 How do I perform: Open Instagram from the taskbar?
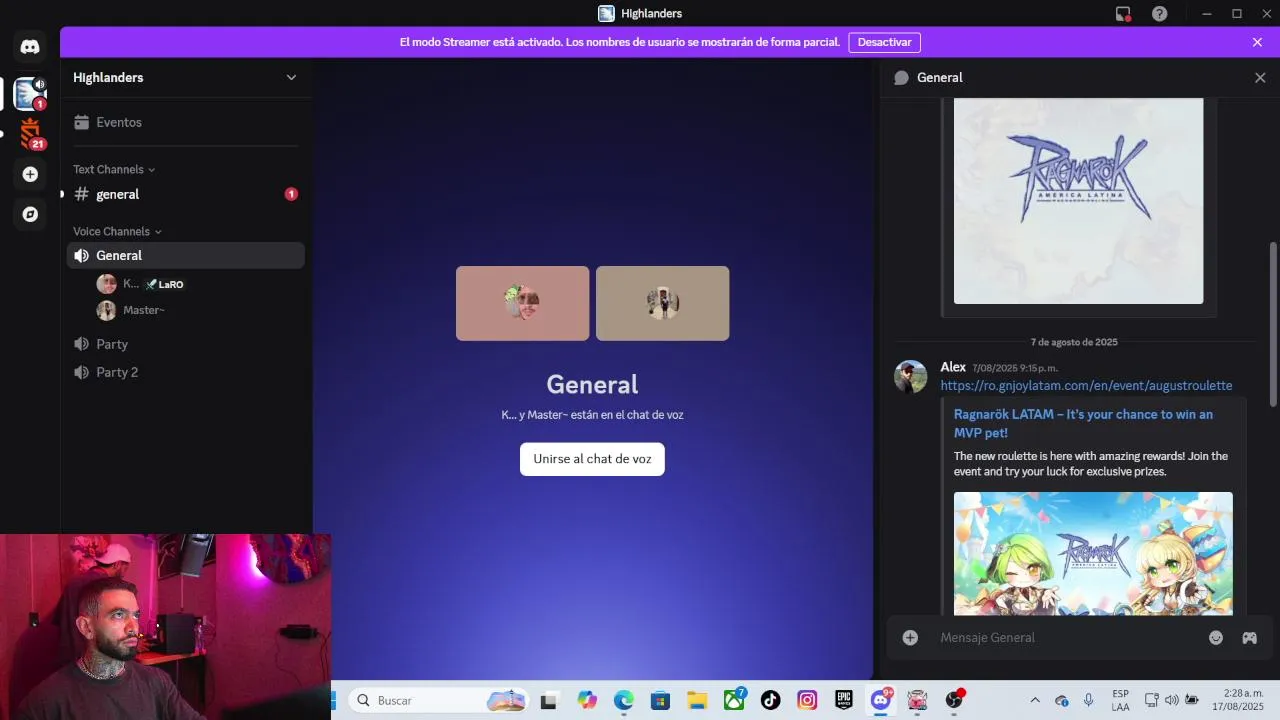[807, 700]
